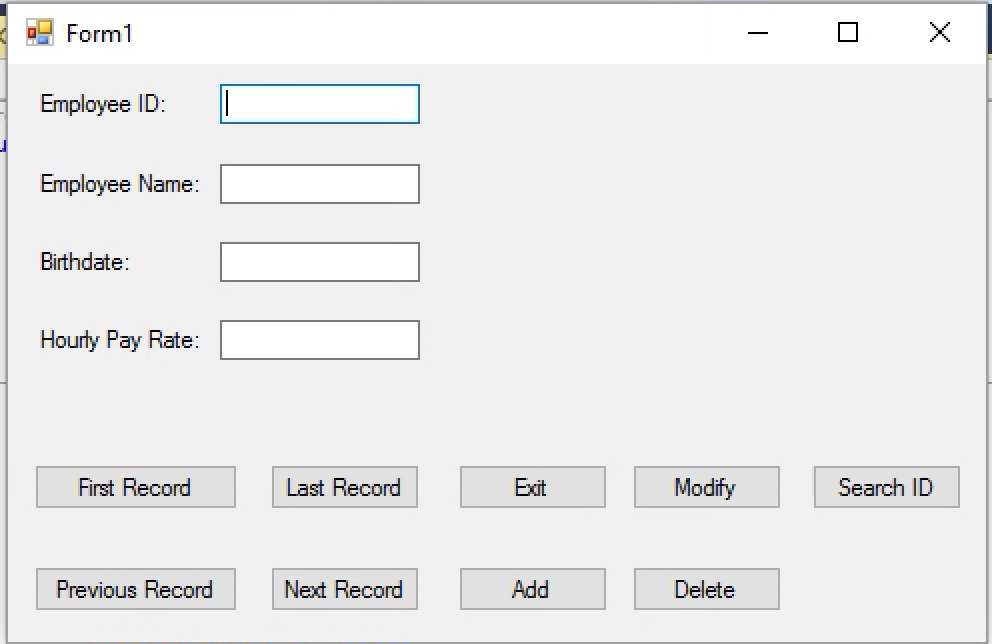992x644 pixels.
Task: Click the Form1 title text in the title bar
Action: (100, 32)
